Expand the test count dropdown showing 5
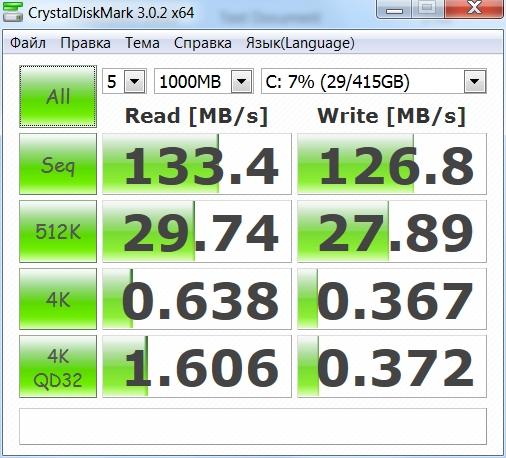This screenshot has width=506, height=458. tap(135, 81)
